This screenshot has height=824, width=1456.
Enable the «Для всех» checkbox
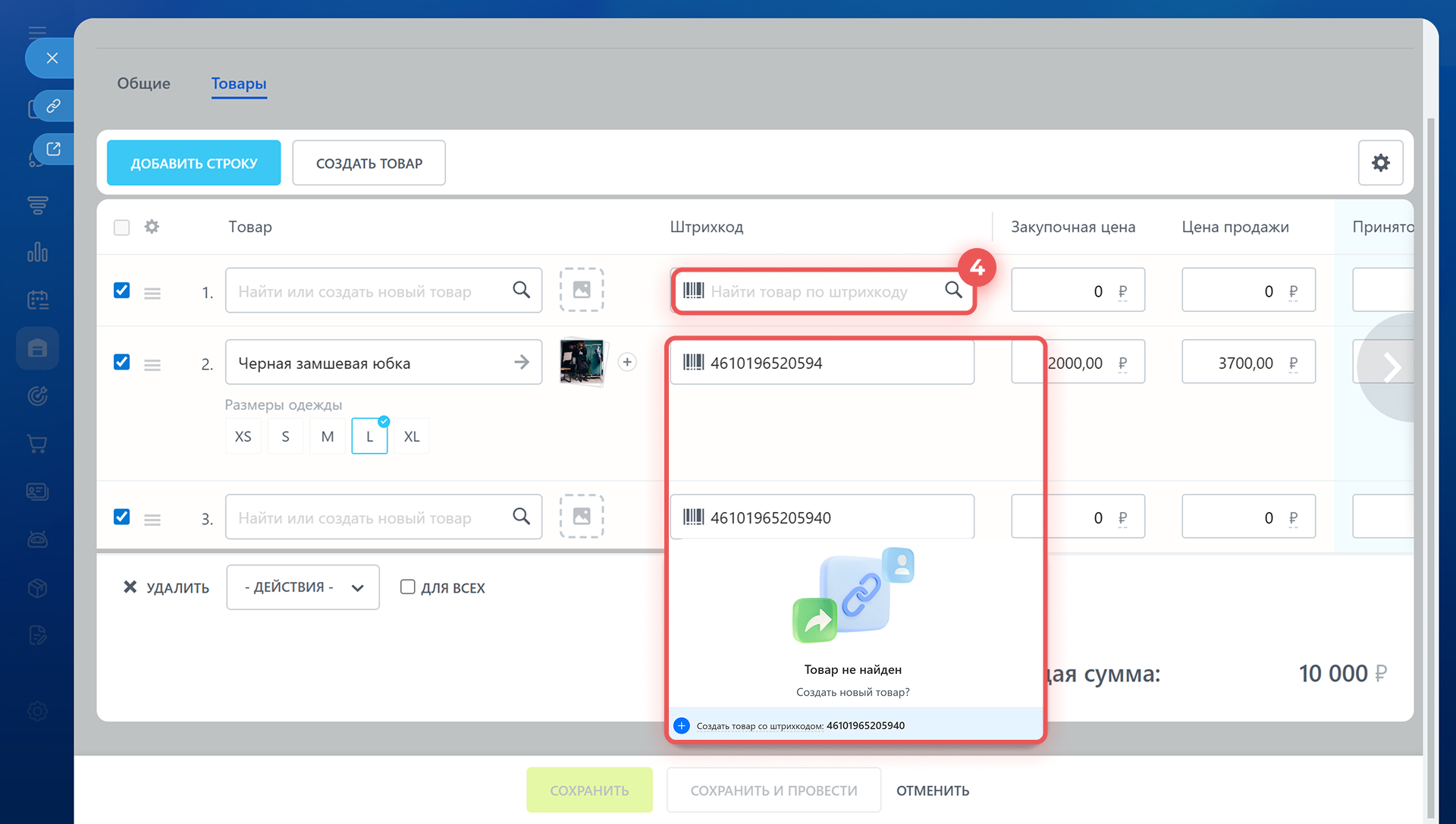(x=408, y=587)
